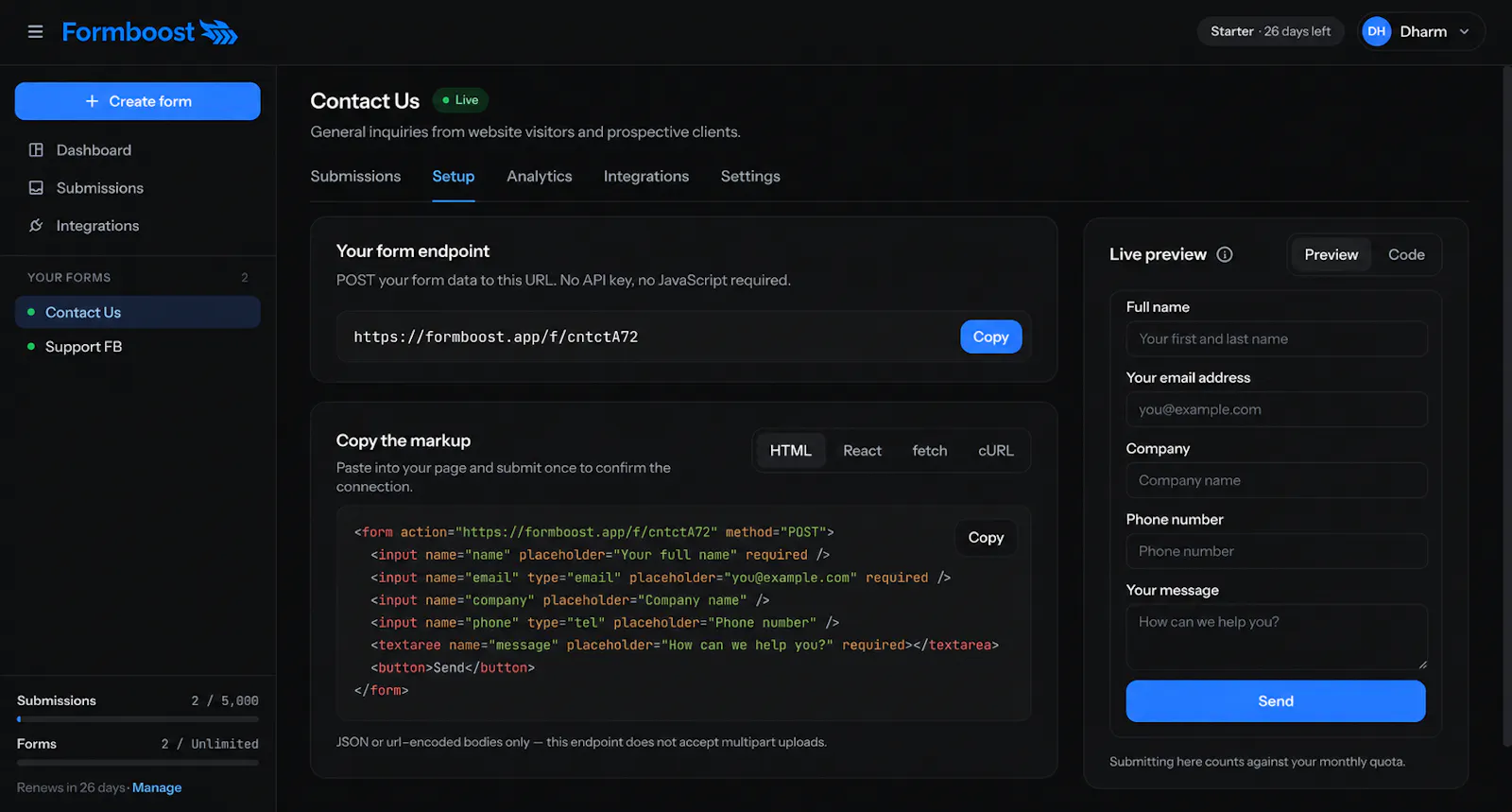
Task: Switch to the Settings tab
Action: pos(750,177)
